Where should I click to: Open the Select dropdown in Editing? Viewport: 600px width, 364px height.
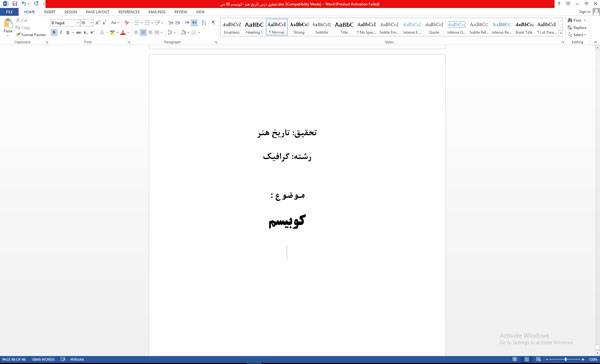point(577,35)
